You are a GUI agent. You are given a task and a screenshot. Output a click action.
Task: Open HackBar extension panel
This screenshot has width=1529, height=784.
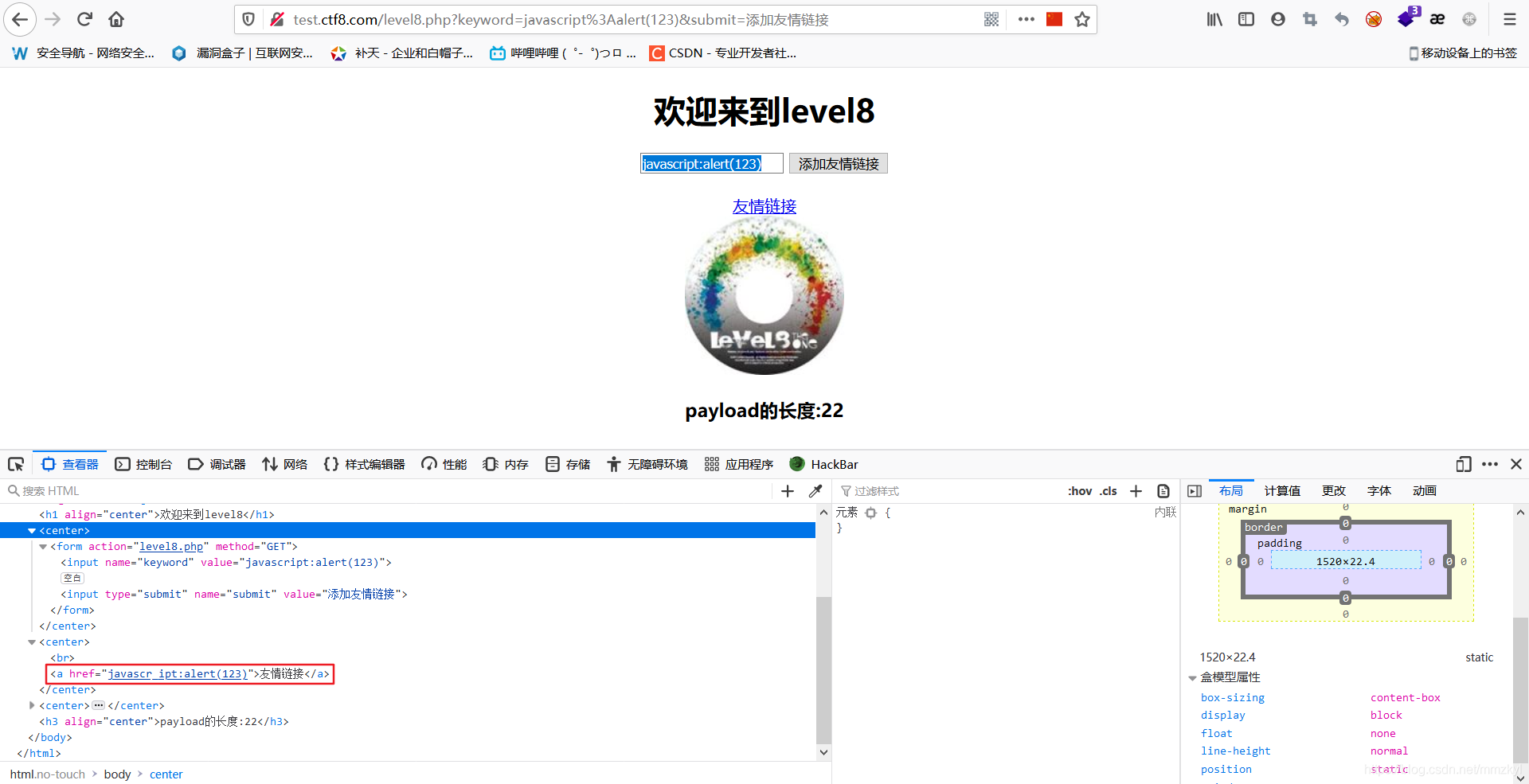823,464
